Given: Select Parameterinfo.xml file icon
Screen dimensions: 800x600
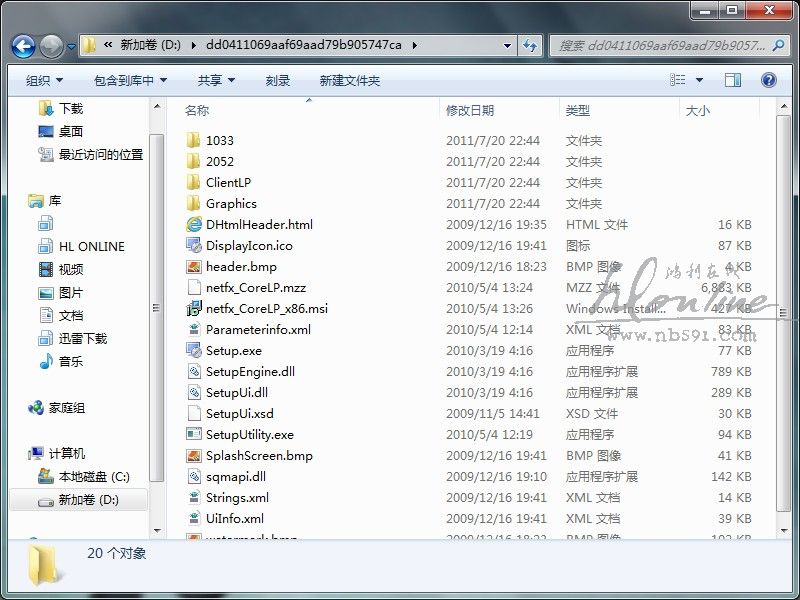Looking at the screenshot, I should (194, 329).
